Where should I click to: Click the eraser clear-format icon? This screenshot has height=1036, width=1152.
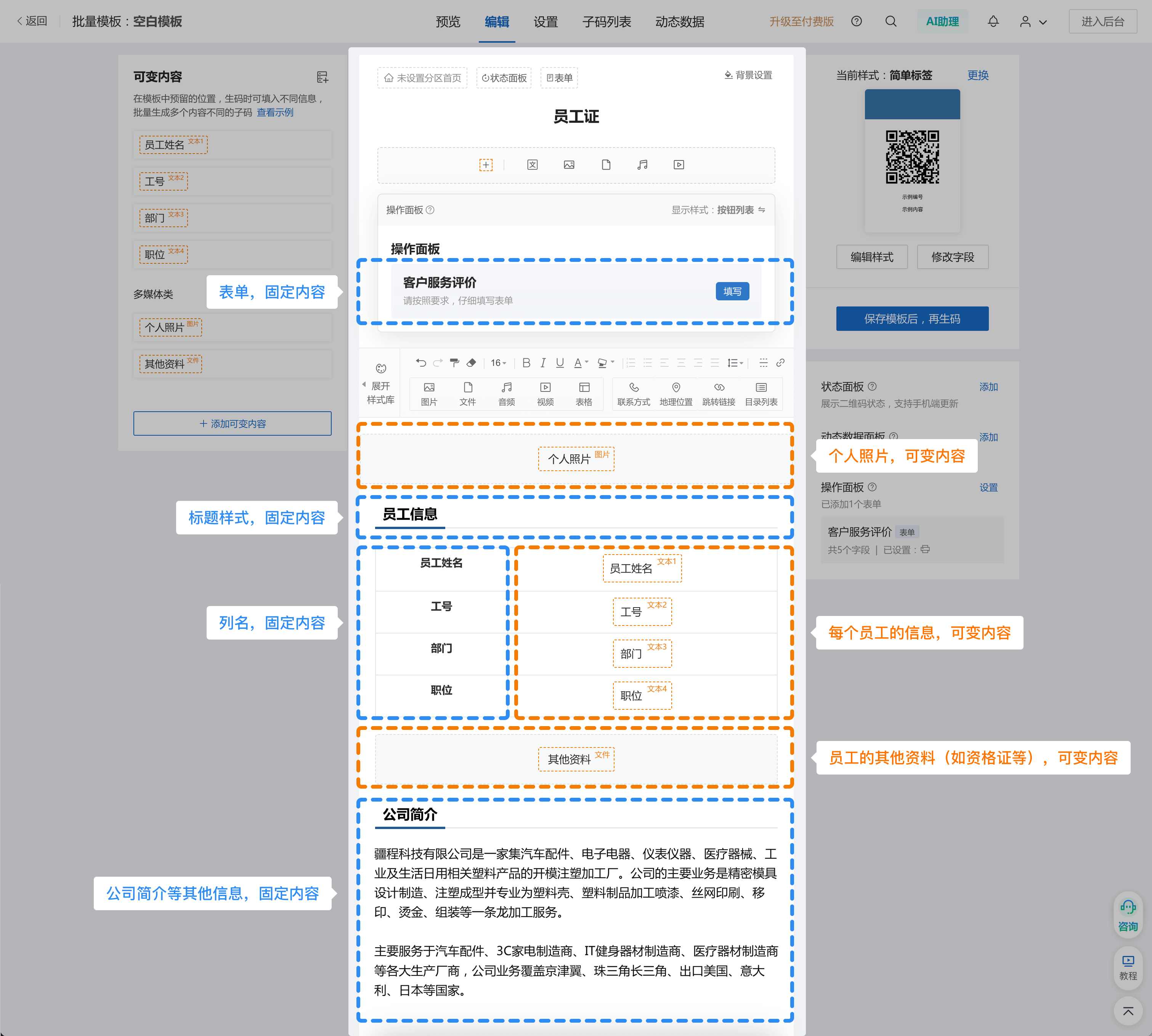[471, 362]
